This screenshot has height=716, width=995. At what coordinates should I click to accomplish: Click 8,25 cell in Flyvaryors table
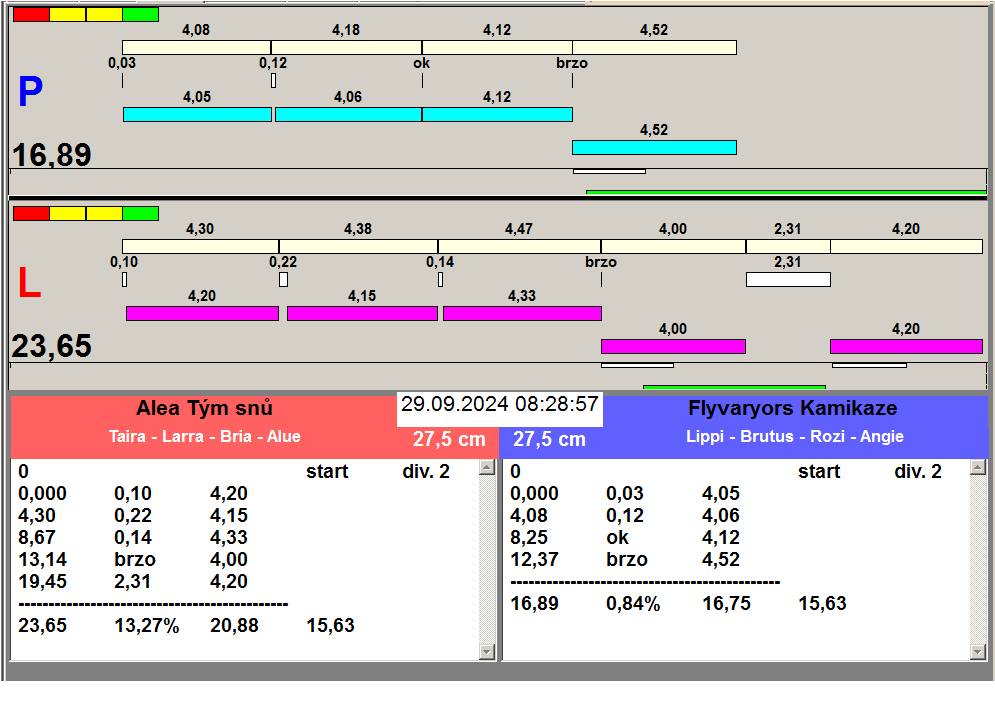click(529, 538)
